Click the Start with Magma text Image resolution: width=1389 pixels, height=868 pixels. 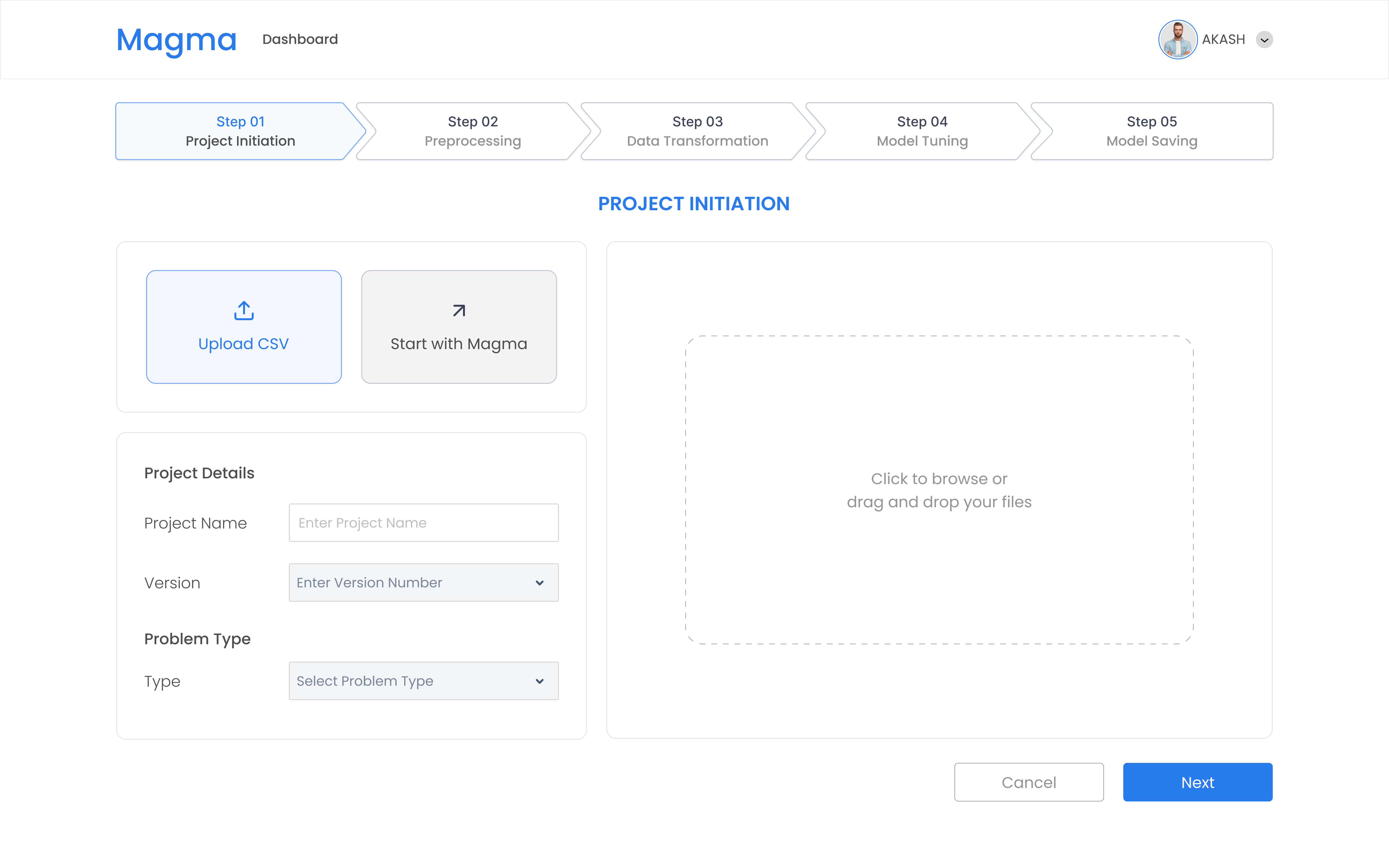tap(459, 344)
